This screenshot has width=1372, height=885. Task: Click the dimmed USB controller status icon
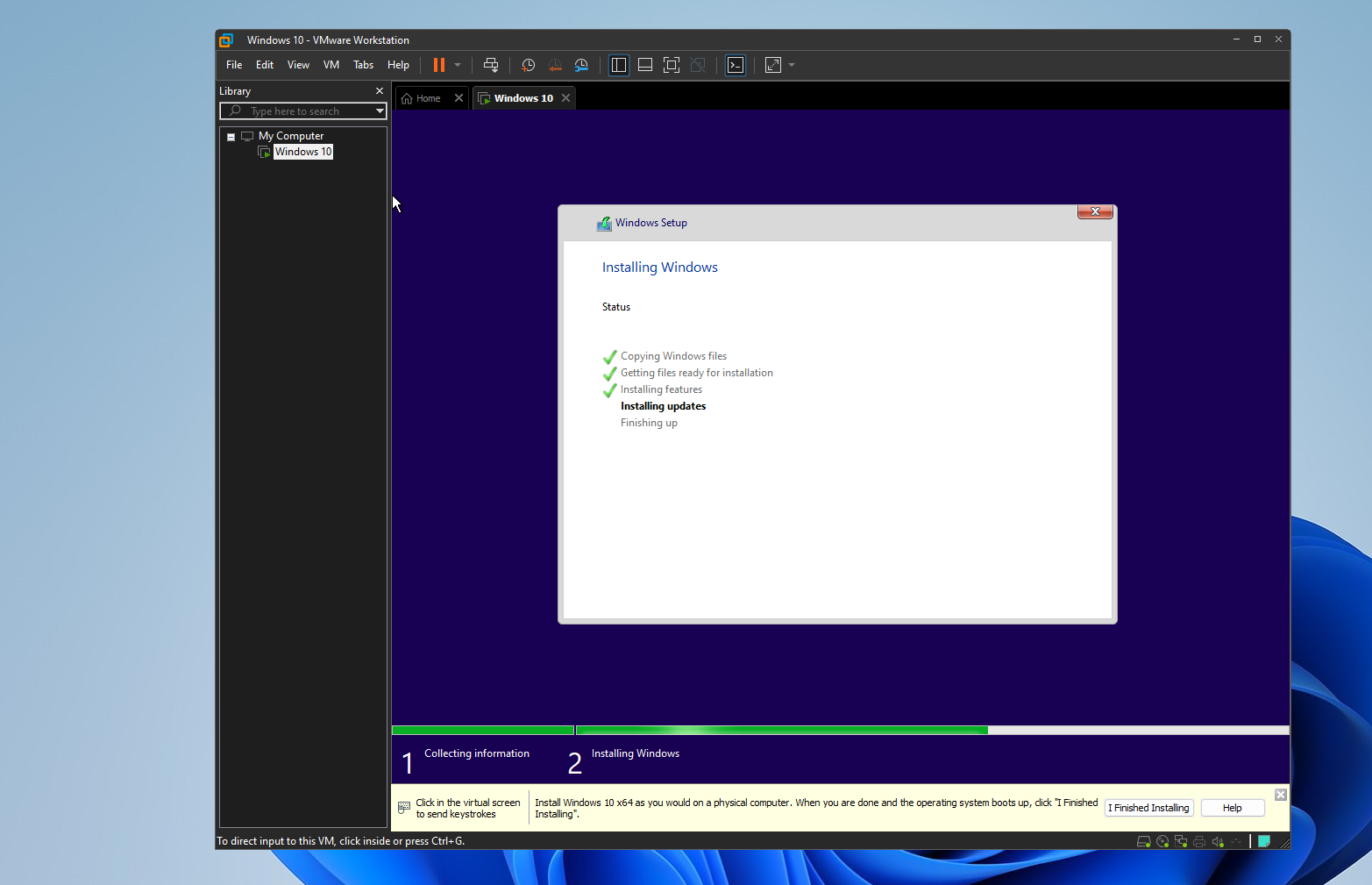coord(1236,841)
